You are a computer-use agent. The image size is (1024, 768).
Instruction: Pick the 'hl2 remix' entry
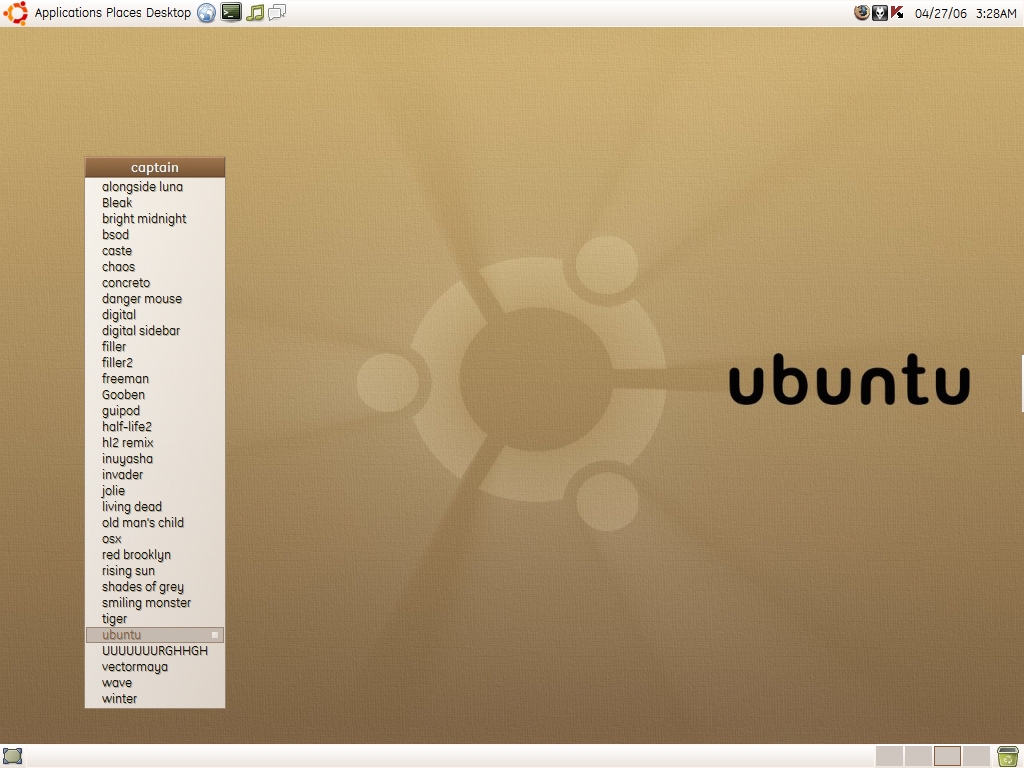(155, 443)
